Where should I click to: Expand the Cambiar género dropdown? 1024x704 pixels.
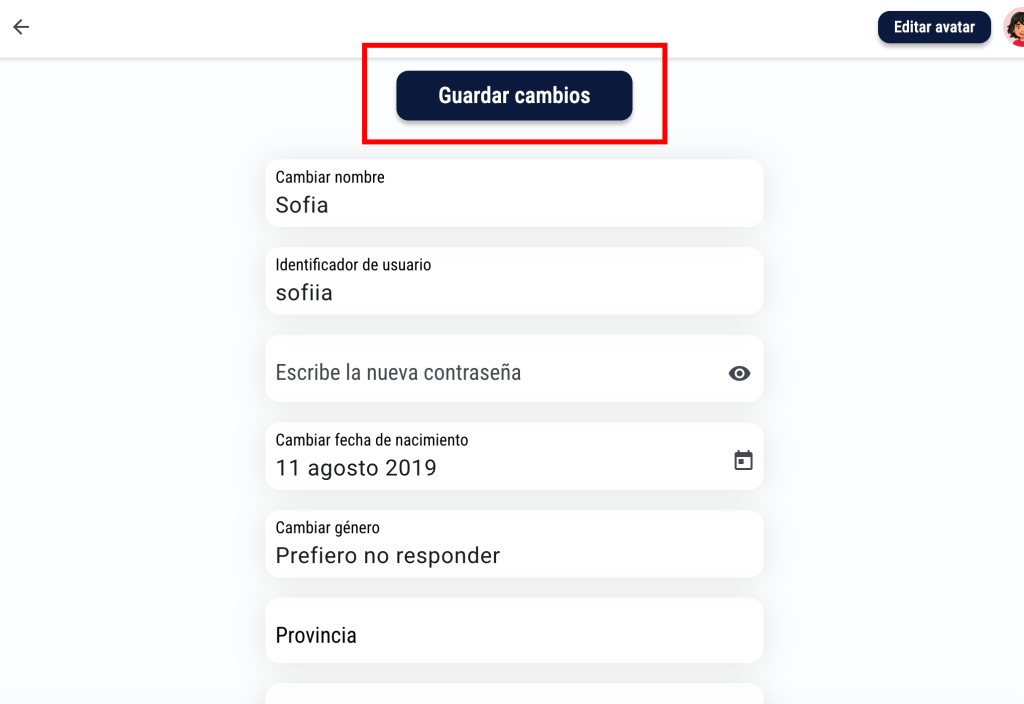[x=514, y=544]
